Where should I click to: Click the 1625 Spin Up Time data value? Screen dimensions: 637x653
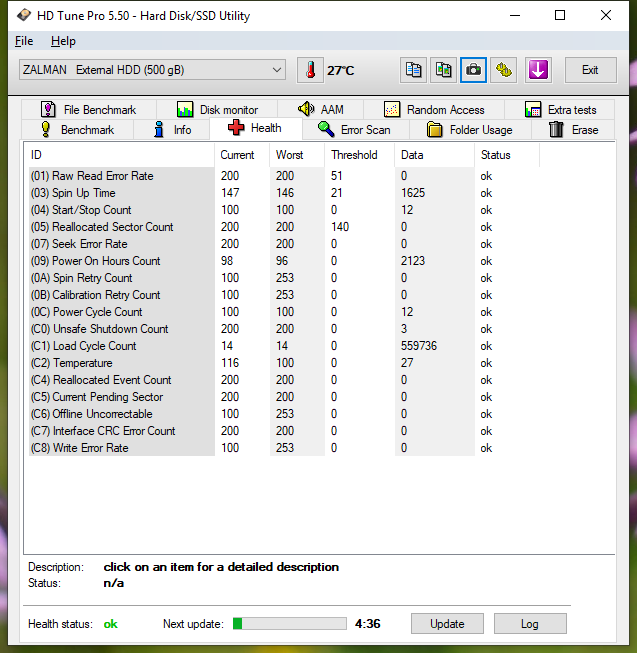tap(413, 193)
